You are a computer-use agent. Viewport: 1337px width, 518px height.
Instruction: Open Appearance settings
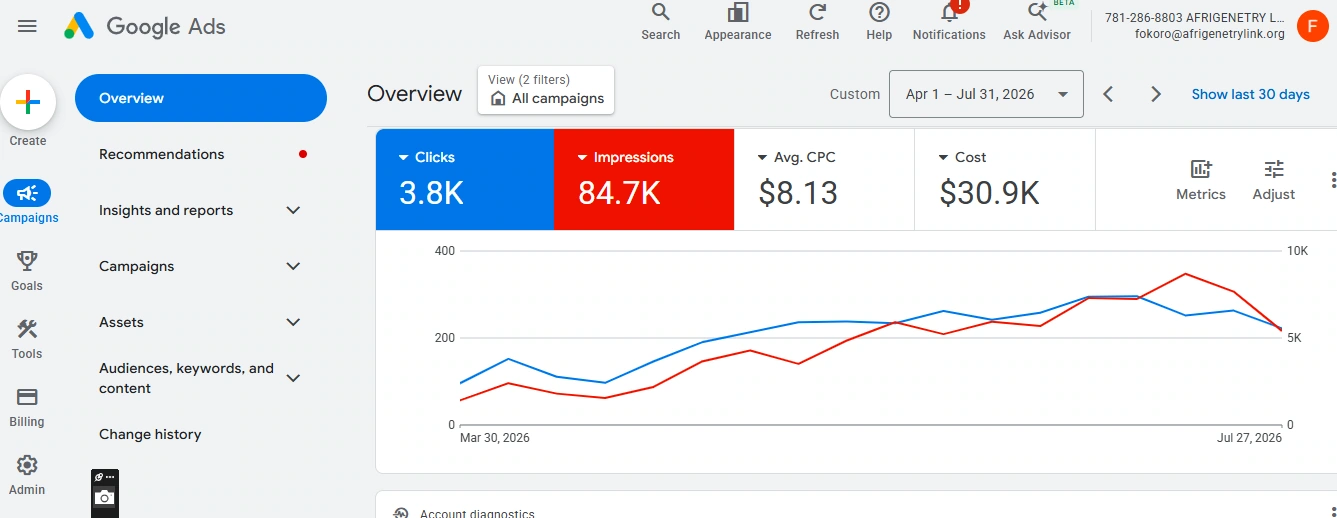pyautogui.click(x=738, y=22)
